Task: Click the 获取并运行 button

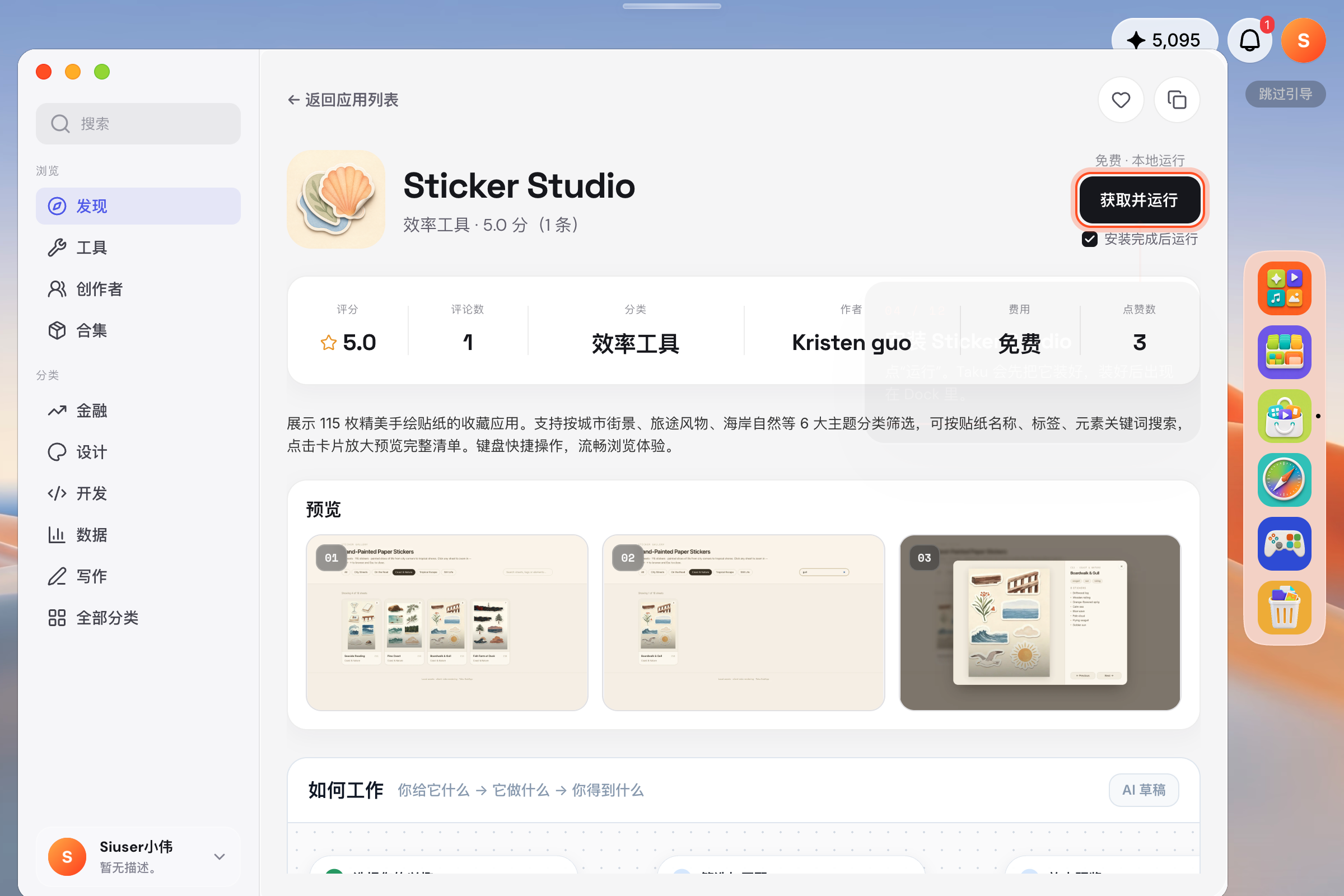Action: click(x=1139, y=200)
